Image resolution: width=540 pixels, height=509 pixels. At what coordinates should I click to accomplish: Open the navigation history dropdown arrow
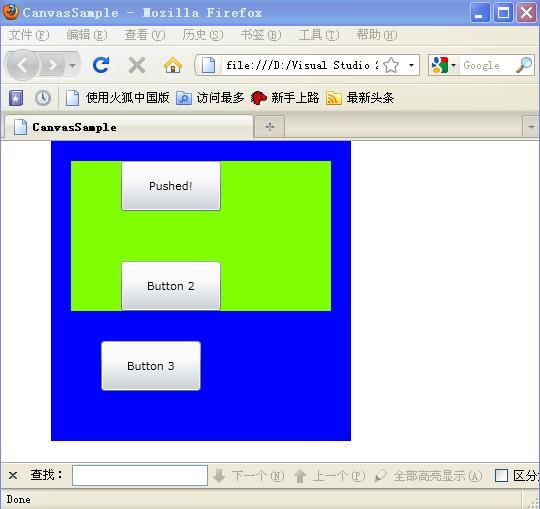[73, 65]
